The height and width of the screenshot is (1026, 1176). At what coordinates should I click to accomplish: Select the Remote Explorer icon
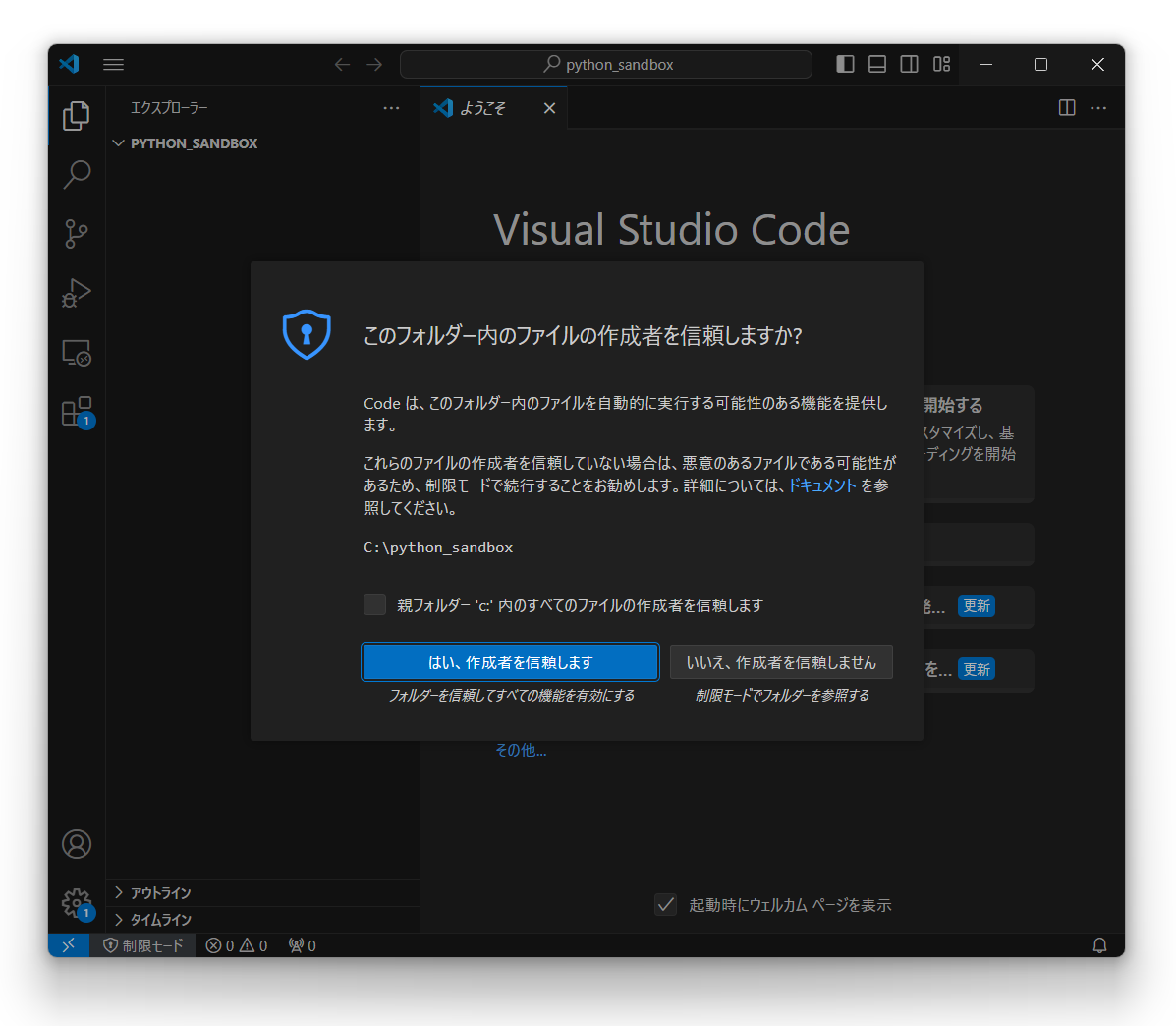76,353
